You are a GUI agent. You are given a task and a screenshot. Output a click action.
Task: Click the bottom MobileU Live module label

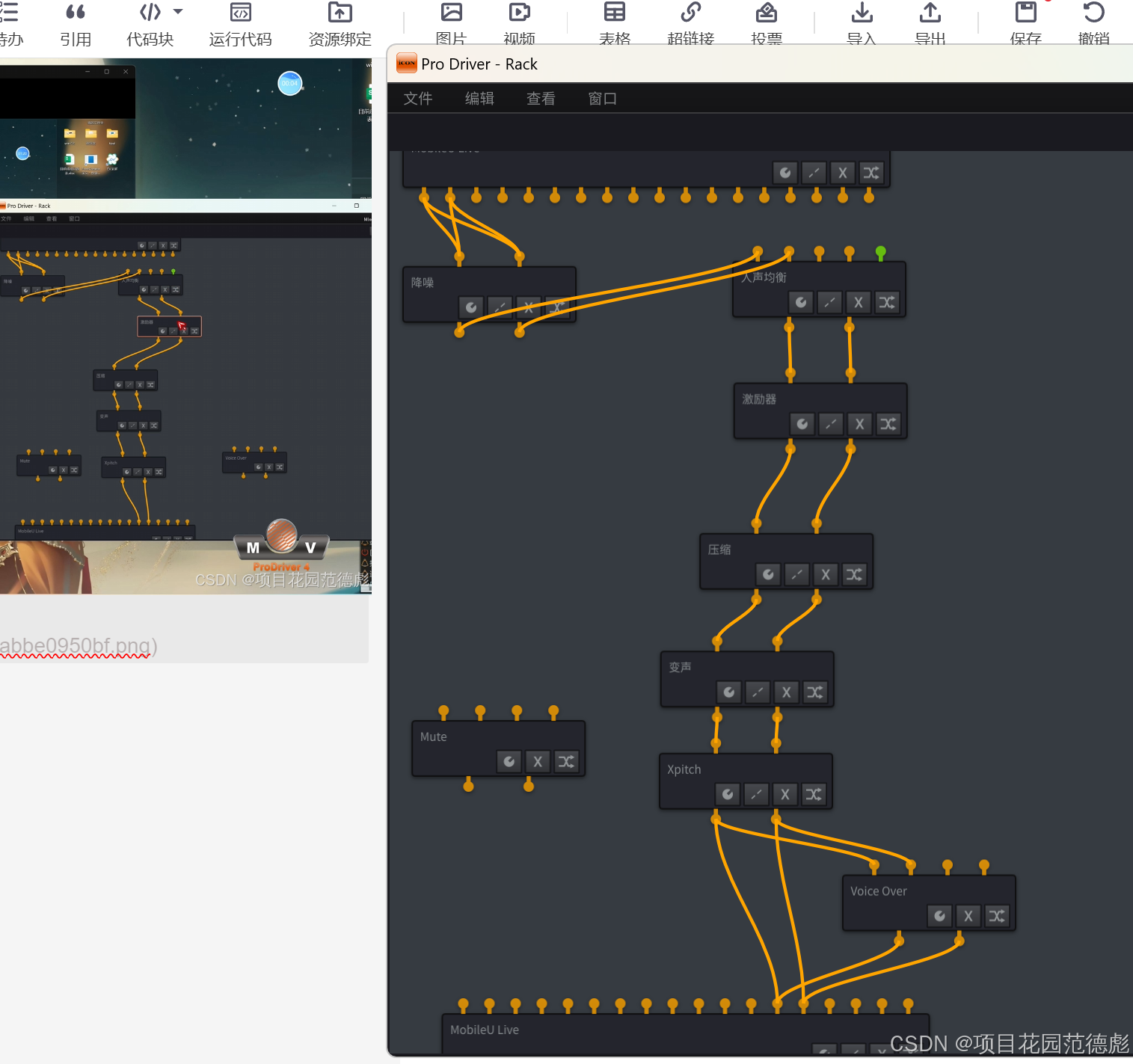click(485, 1030)
